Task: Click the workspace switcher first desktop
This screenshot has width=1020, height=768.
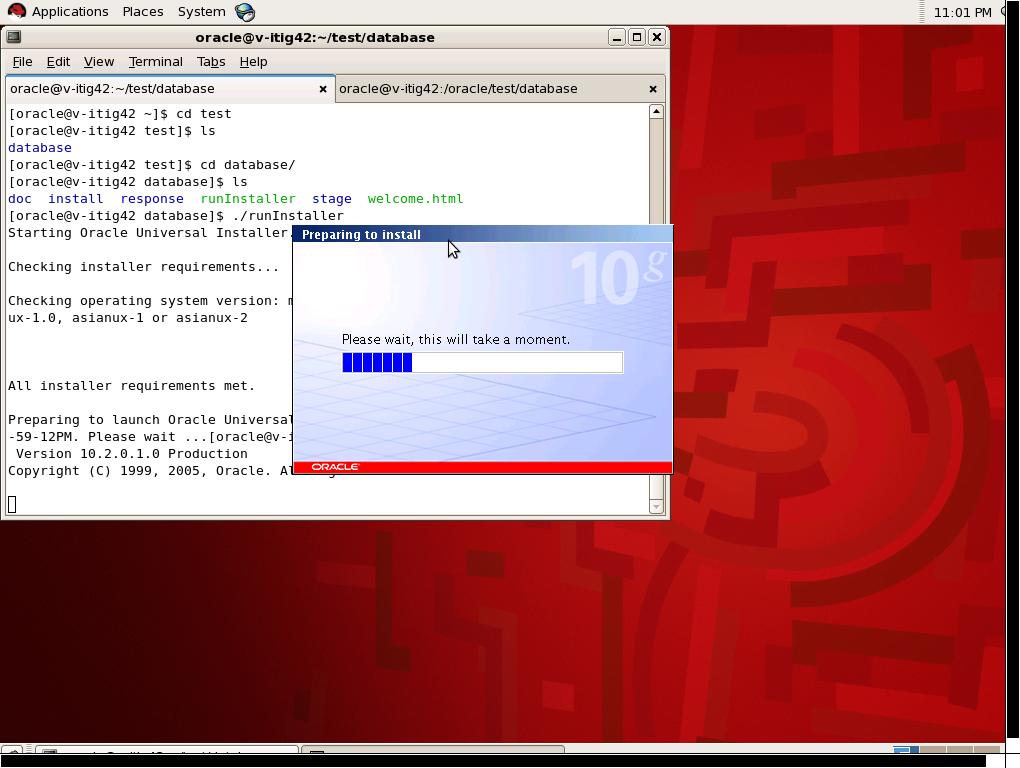Action: tap(906, 750)
